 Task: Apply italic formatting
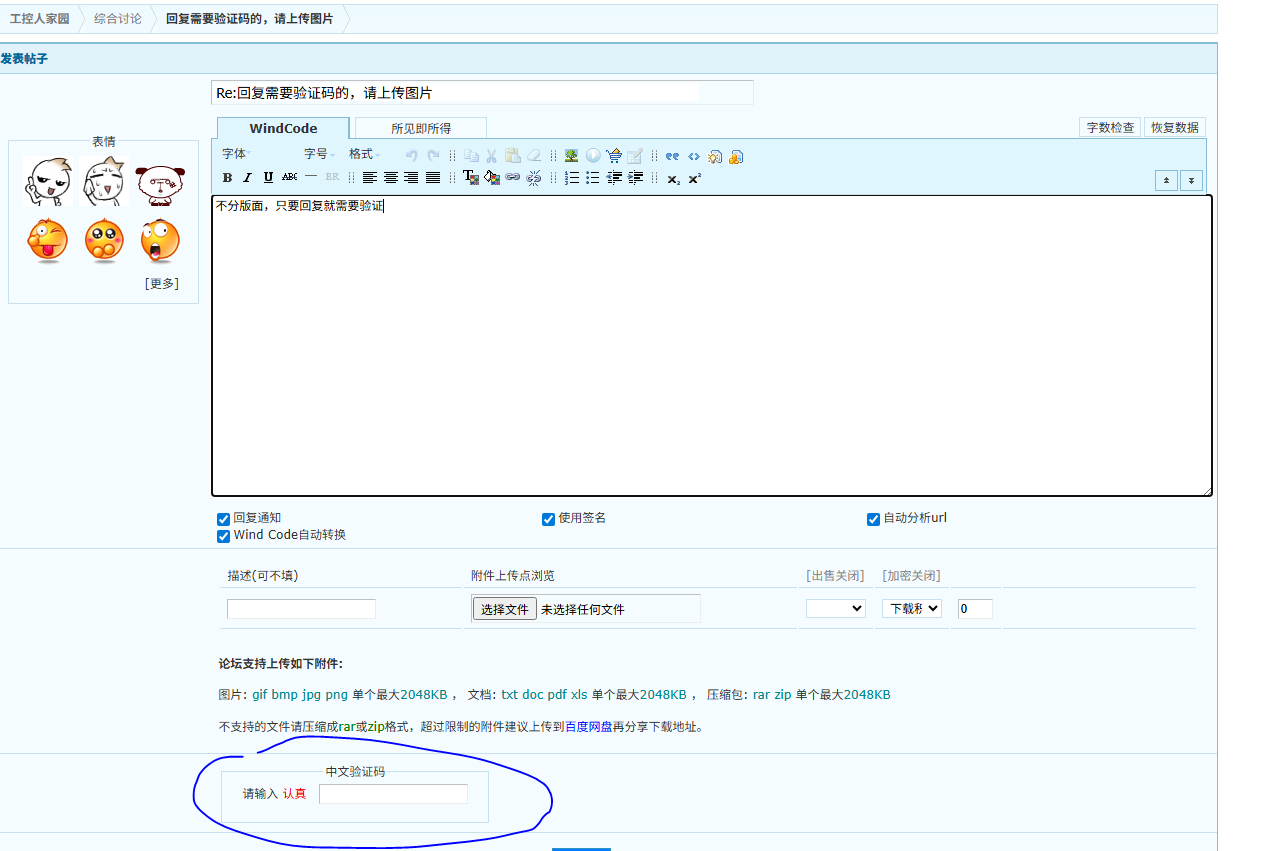(x=247, y=178)
